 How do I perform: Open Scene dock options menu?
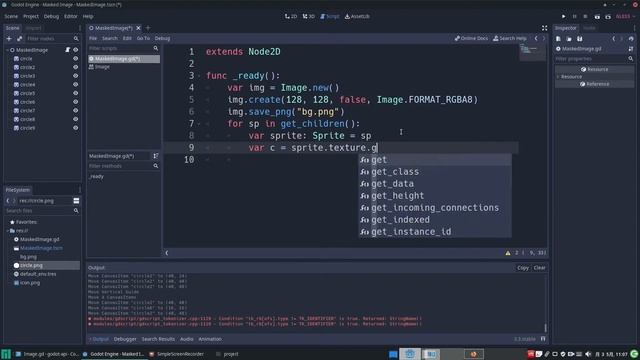80,28
